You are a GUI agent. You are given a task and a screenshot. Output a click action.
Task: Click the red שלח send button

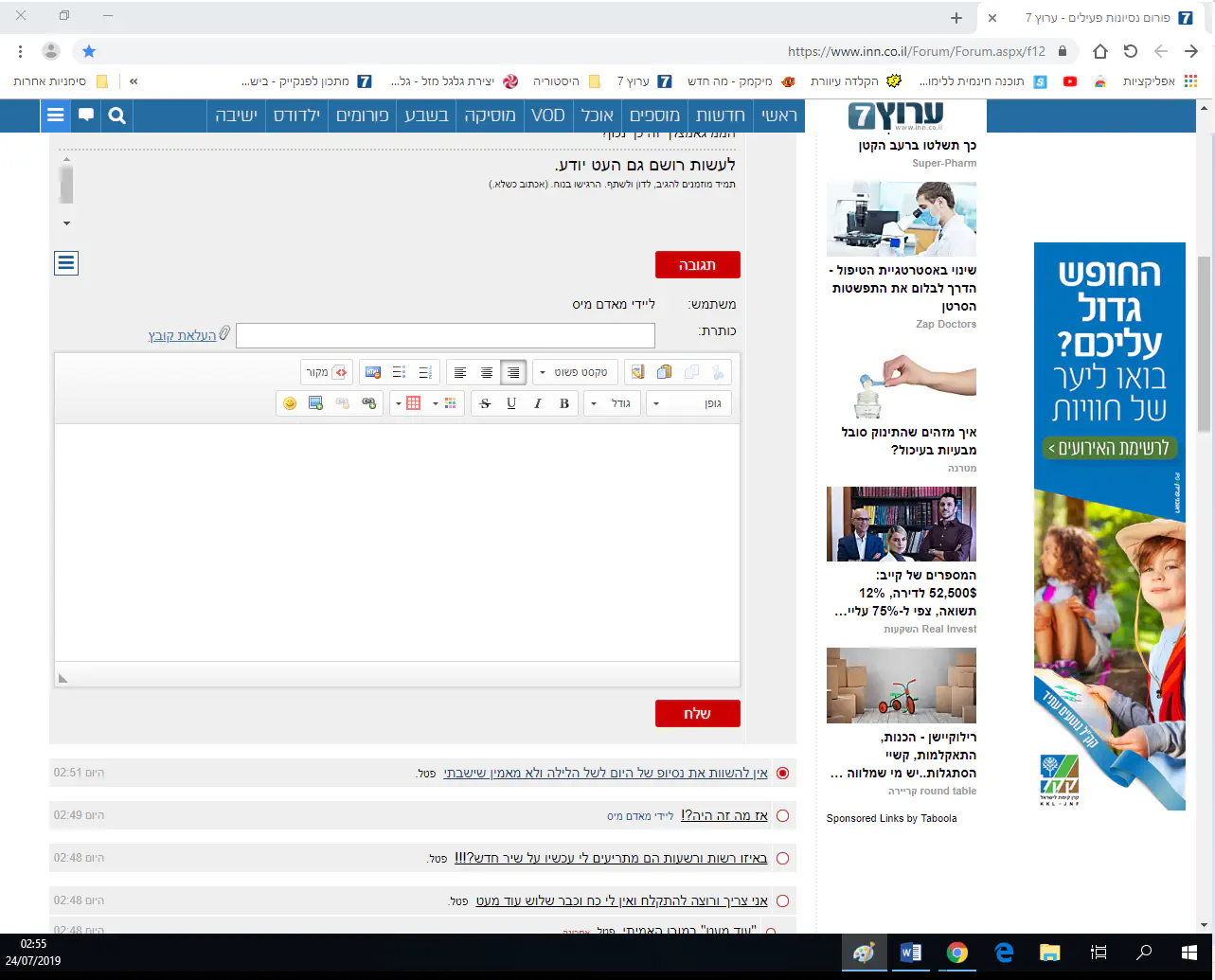[697, 713]
